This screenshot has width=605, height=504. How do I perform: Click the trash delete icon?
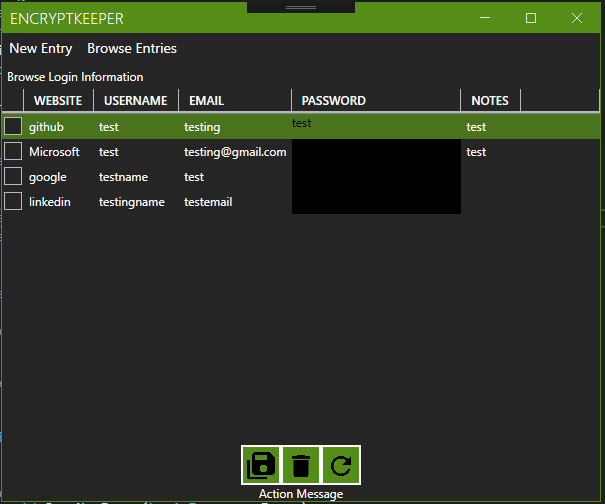[x=301, y=465]
